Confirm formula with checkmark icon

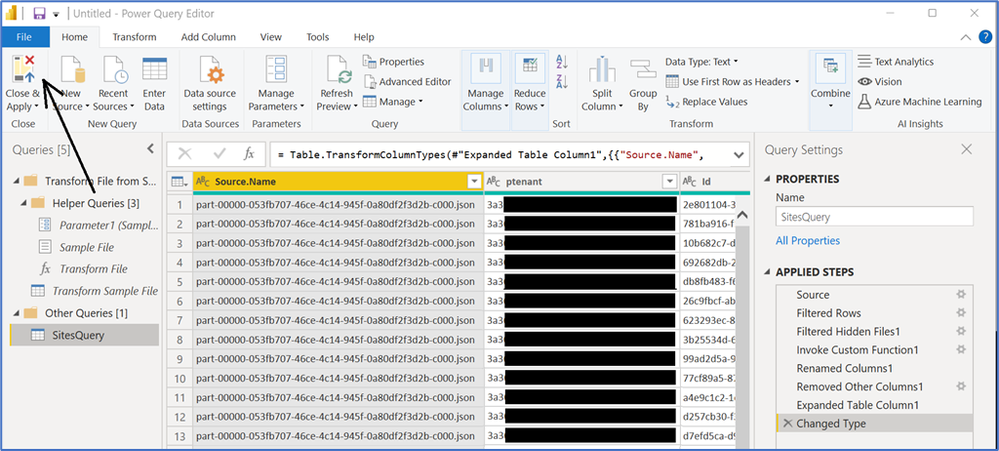(x=220, y=154)
